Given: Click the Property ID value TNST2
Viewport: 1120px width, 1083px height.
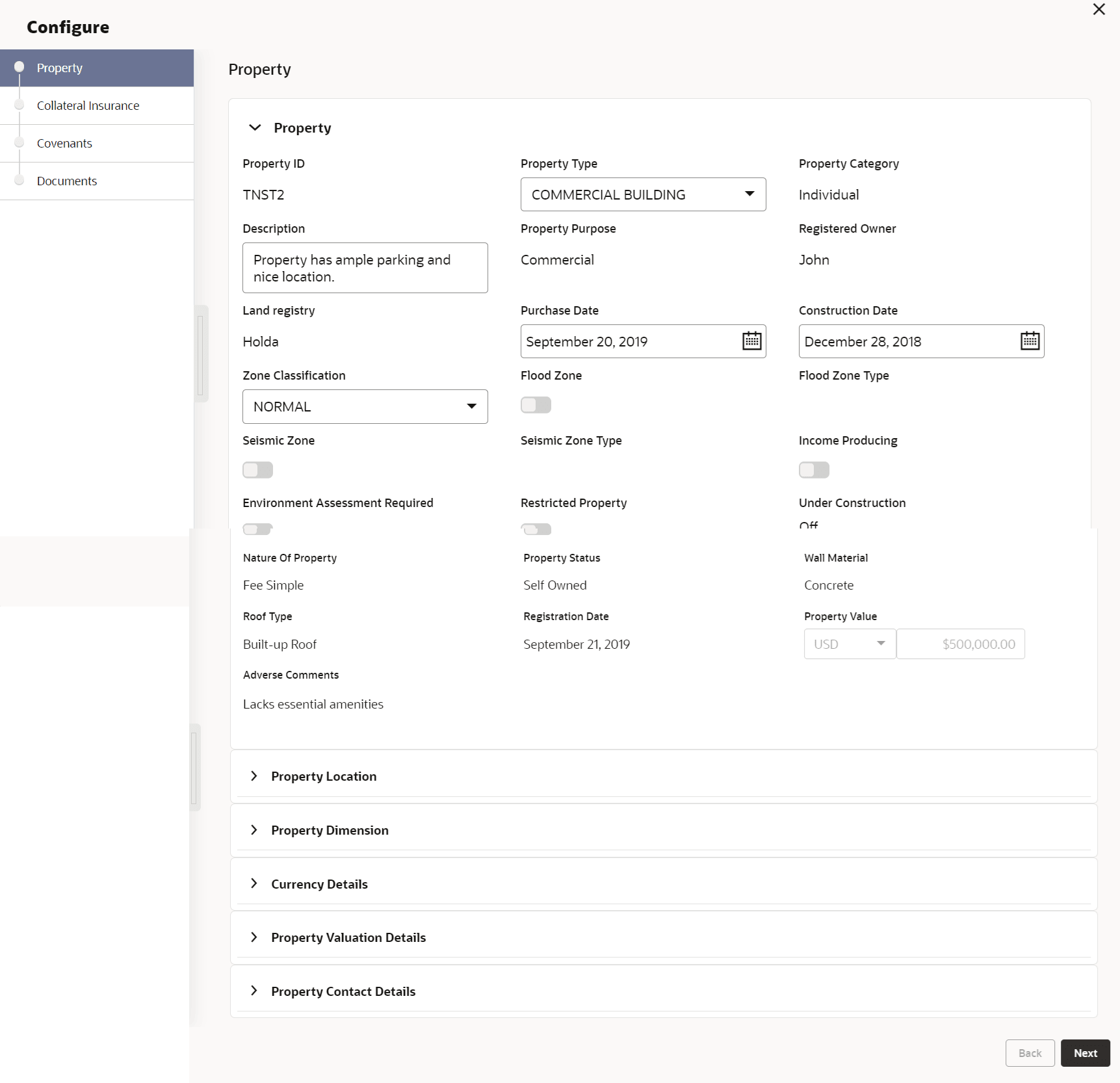Looking at the screenshot, I should tap(263, 195).
